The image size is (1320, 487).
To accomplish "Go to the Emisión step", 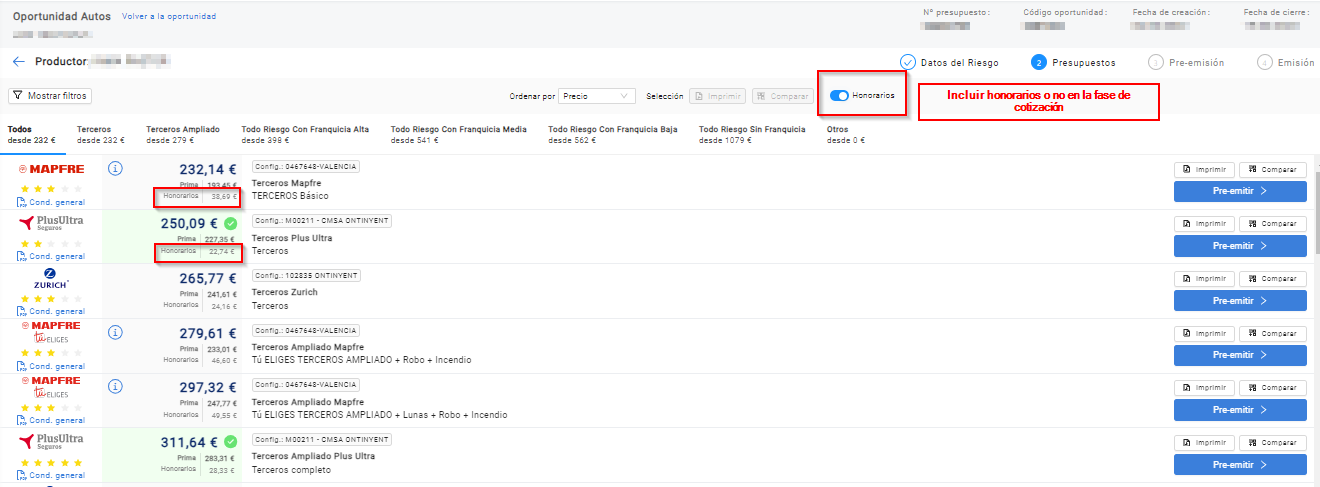I will click(x=1286, y=62).
